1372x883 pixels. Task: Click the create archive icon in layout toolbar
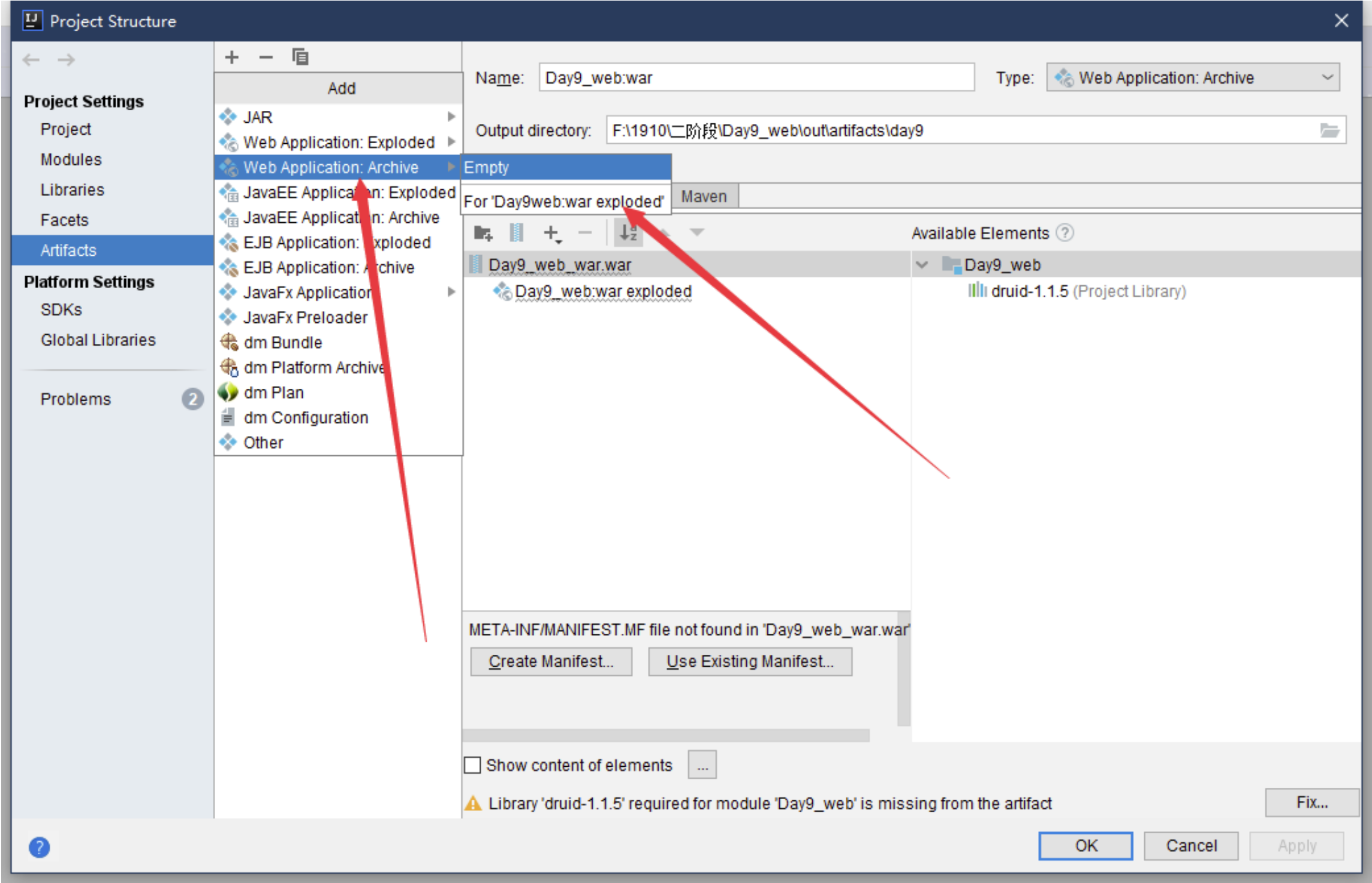[516, 233]
